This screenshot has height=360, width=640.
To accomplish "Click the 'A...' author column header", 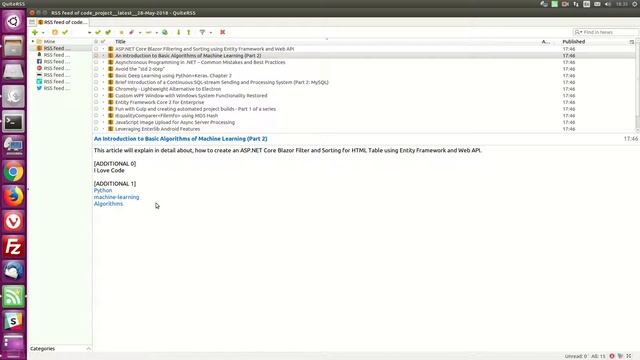I will (545, 42).
